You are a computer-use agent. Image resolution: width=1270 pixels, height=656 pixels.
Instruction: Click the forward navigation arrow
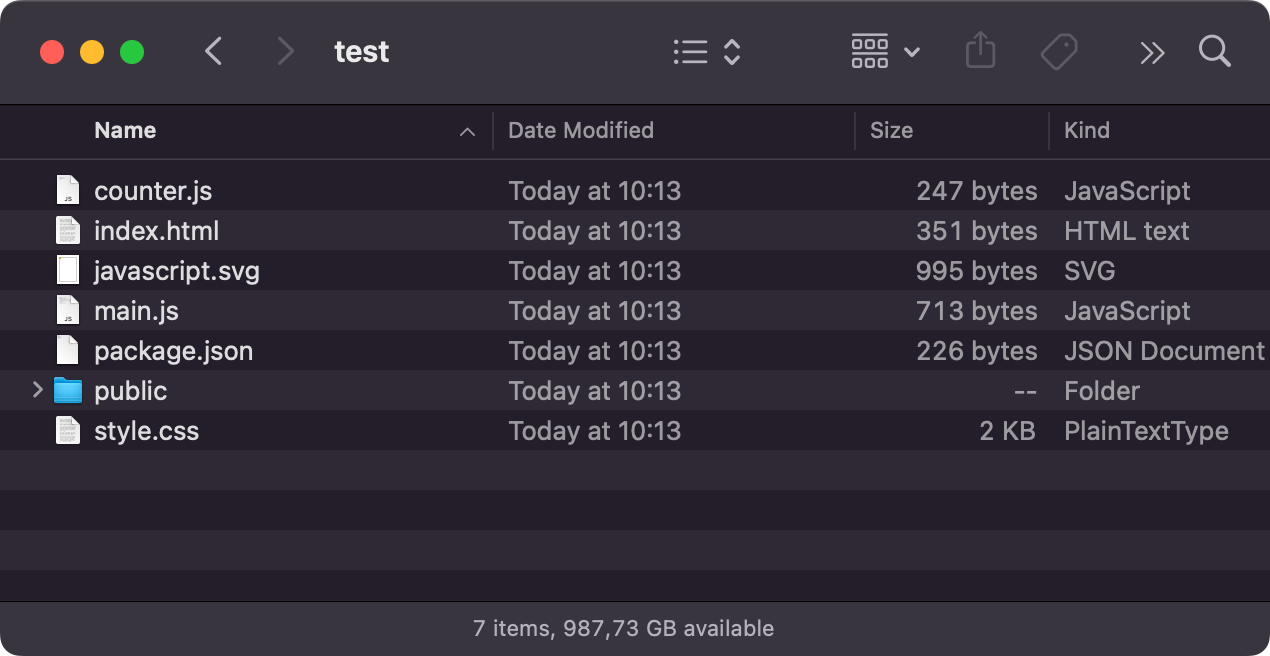tap(286, 52)
